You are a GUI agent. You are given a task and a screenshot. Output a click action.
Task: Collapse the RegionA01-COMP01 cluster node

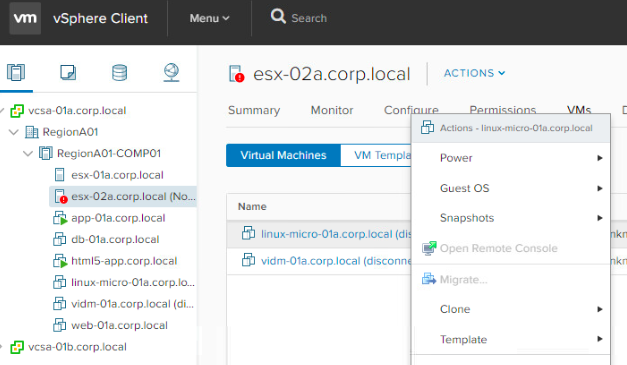tap(28, 153)
